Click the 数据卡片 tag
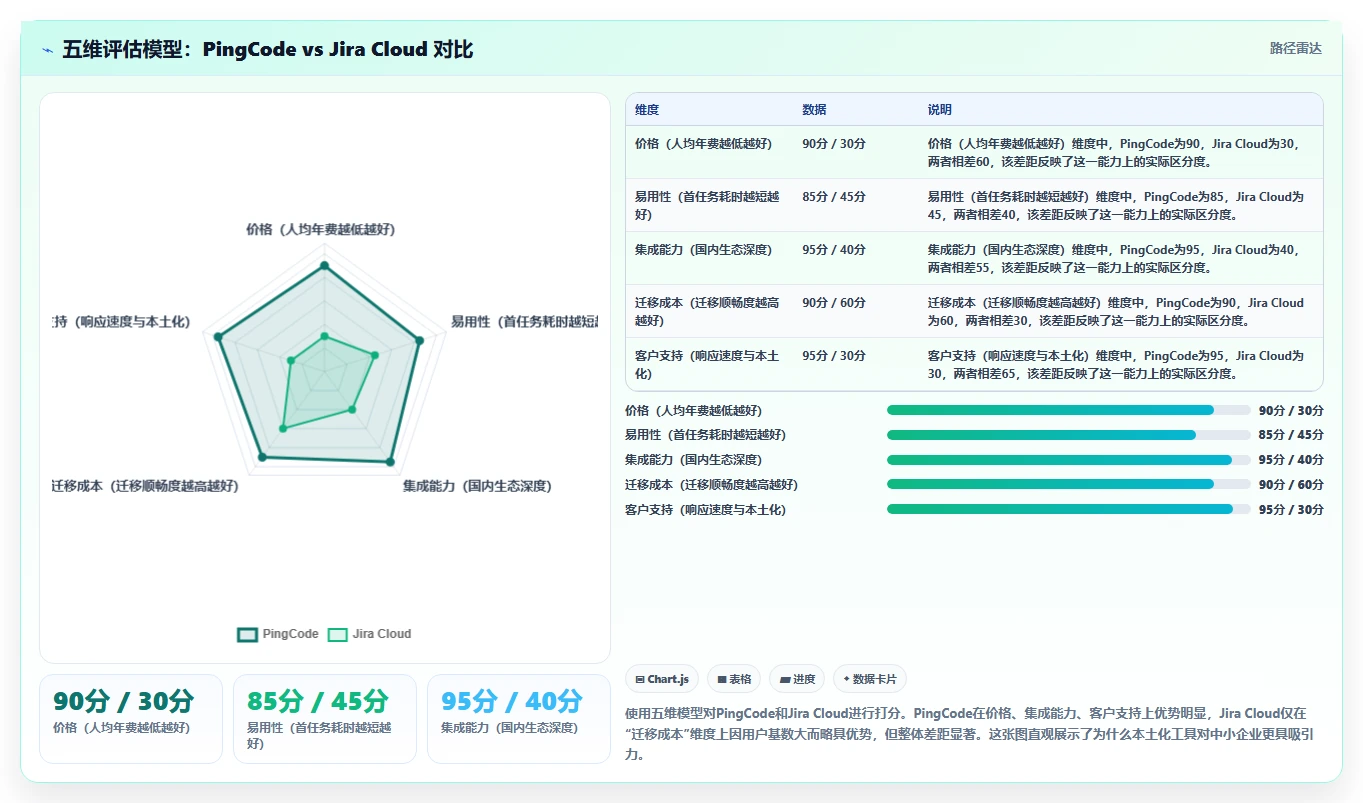Image resolution: width=1363 pixels, height=803 pixels. [869, 679]
